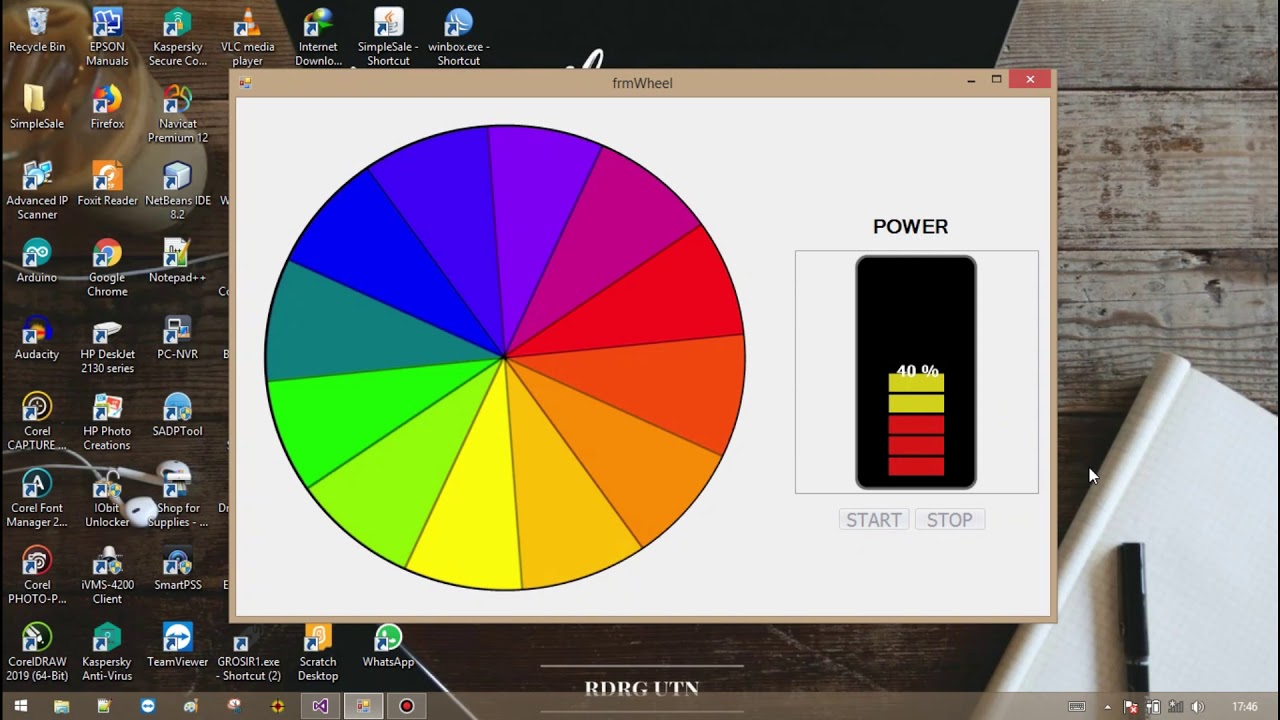The image size is (1280, 720).
Task: Select the Corel CAPTURE icon
Action: point(37,422)
